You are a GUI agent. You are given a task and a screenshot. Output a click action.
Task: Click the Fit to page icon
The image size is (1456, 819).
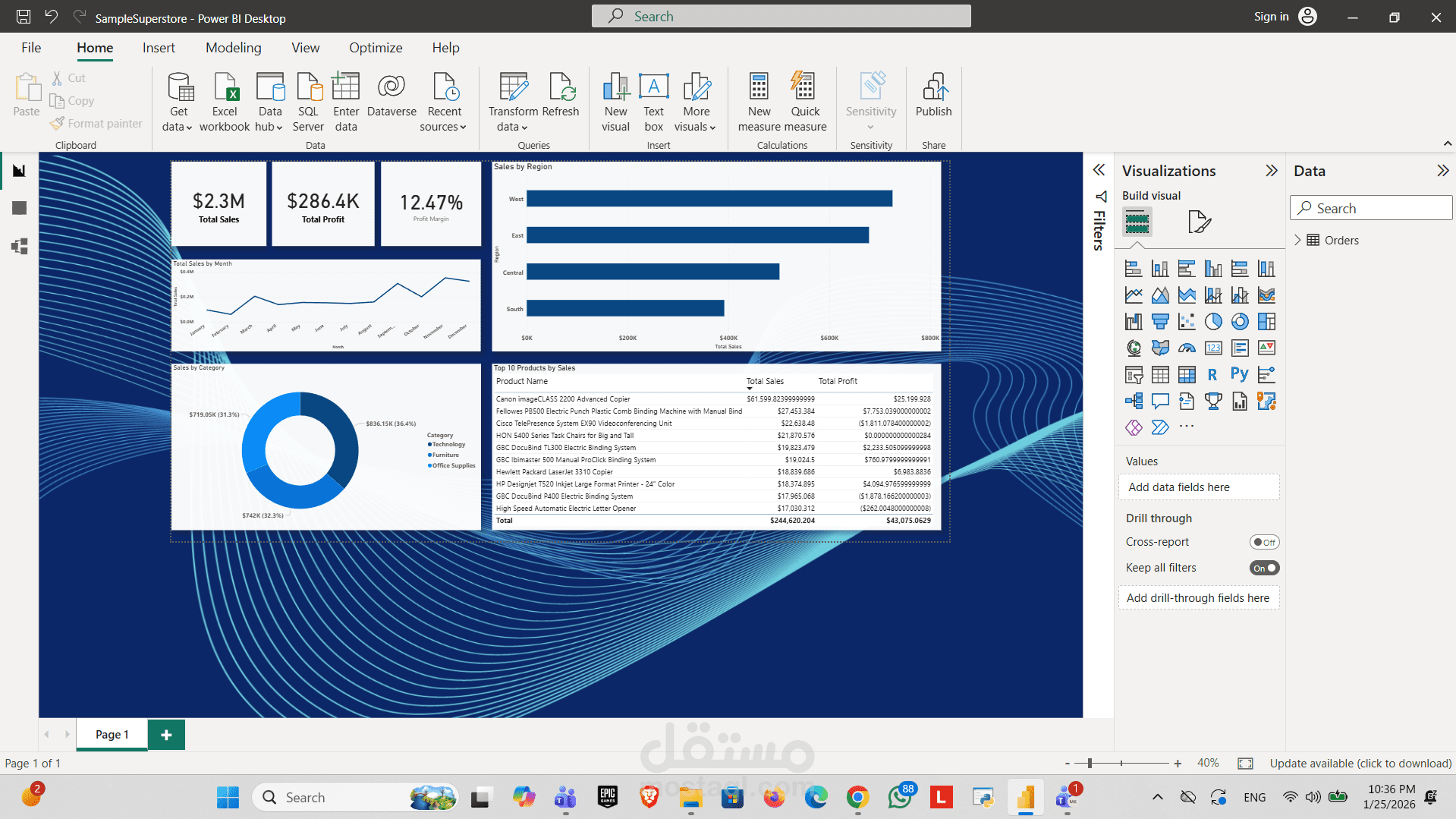pos(1245,764)
